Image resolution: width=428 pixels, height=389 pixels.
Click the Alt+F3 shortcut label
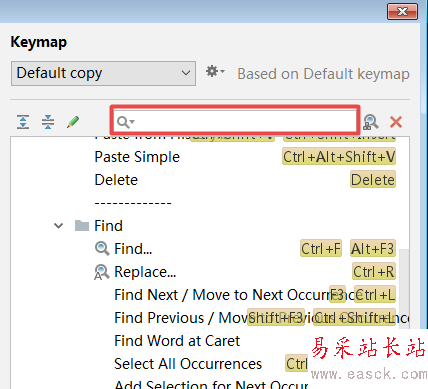373,249
